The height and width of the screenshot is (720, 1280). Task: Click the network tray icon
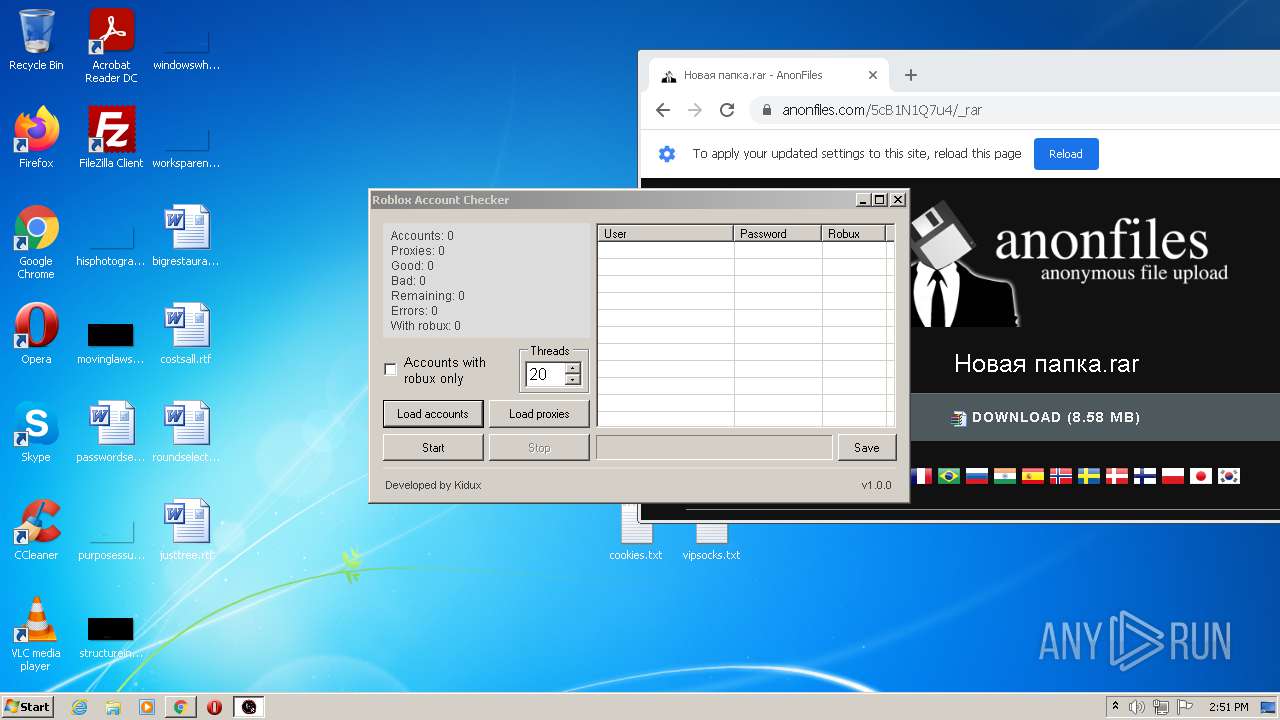click(x=1161, y=707)
